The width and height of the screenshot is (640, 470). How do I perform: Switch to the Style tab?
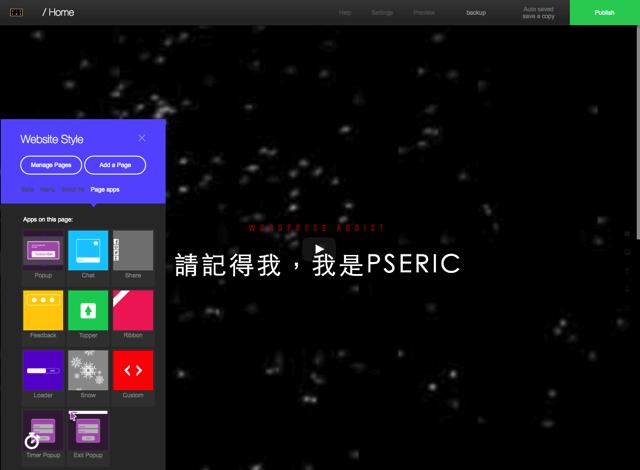tap(27, 189)
